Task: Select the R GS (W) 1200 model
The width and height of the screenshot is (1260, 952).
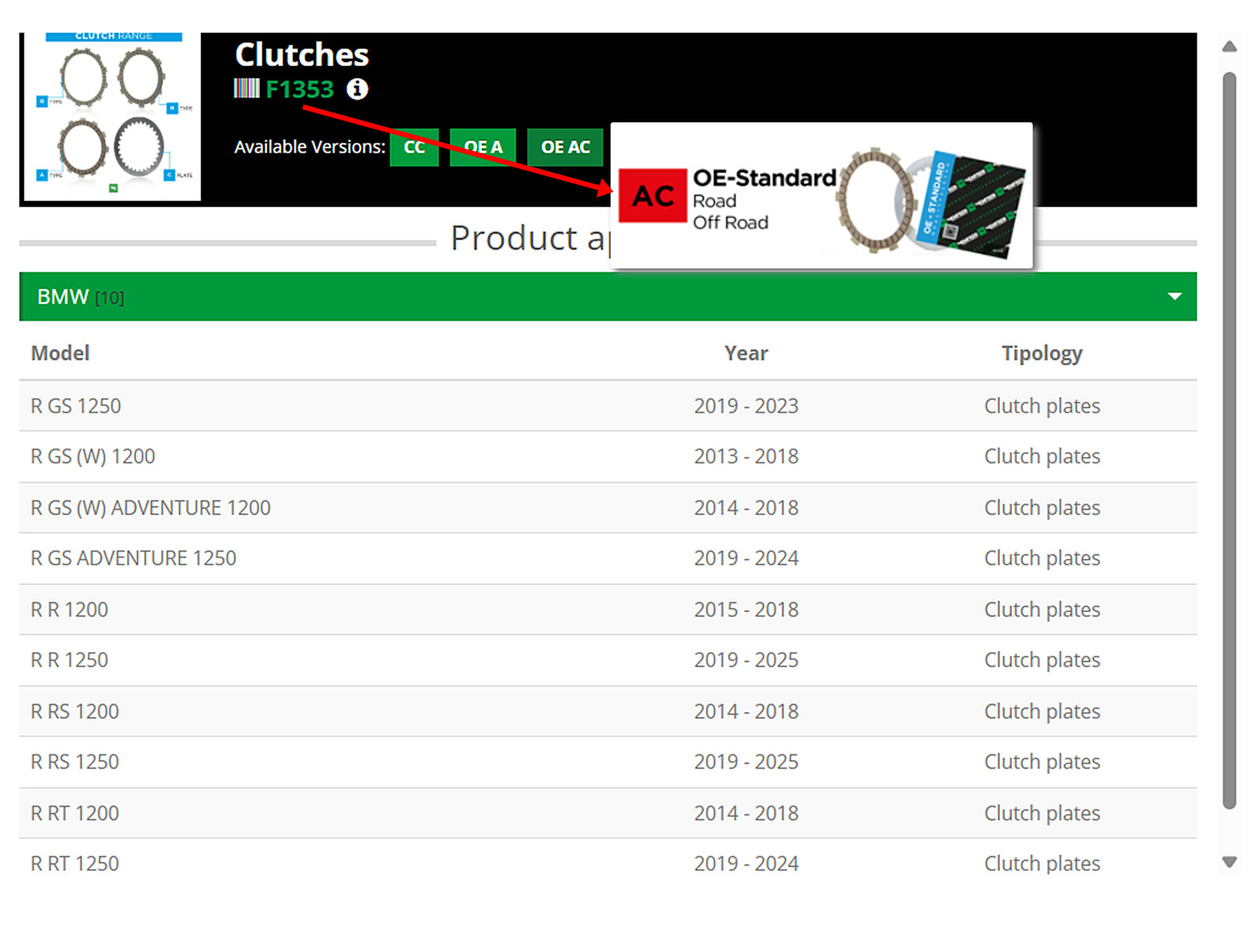Action: click(93, 457)
